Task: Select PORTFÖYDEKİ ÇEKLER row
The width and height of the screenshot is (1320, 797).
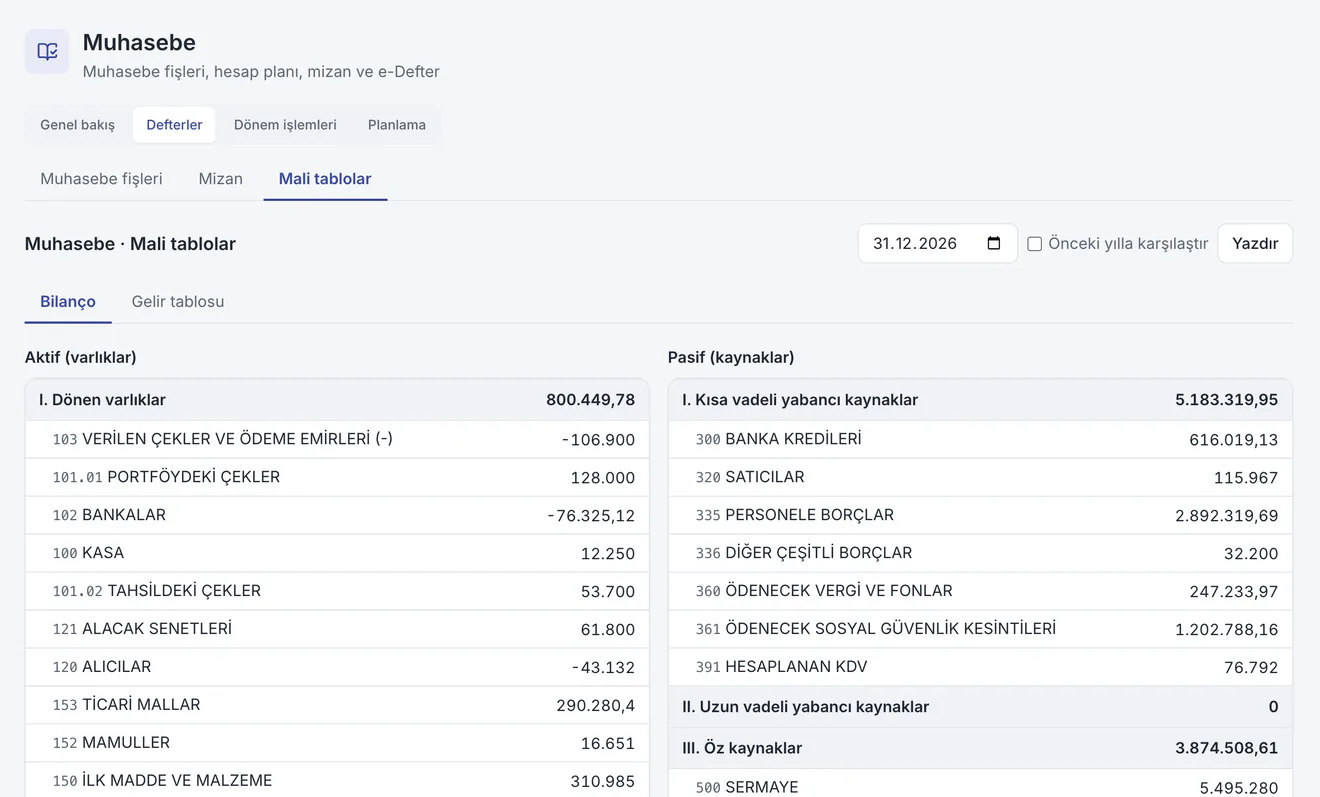Action: (337, 477)
